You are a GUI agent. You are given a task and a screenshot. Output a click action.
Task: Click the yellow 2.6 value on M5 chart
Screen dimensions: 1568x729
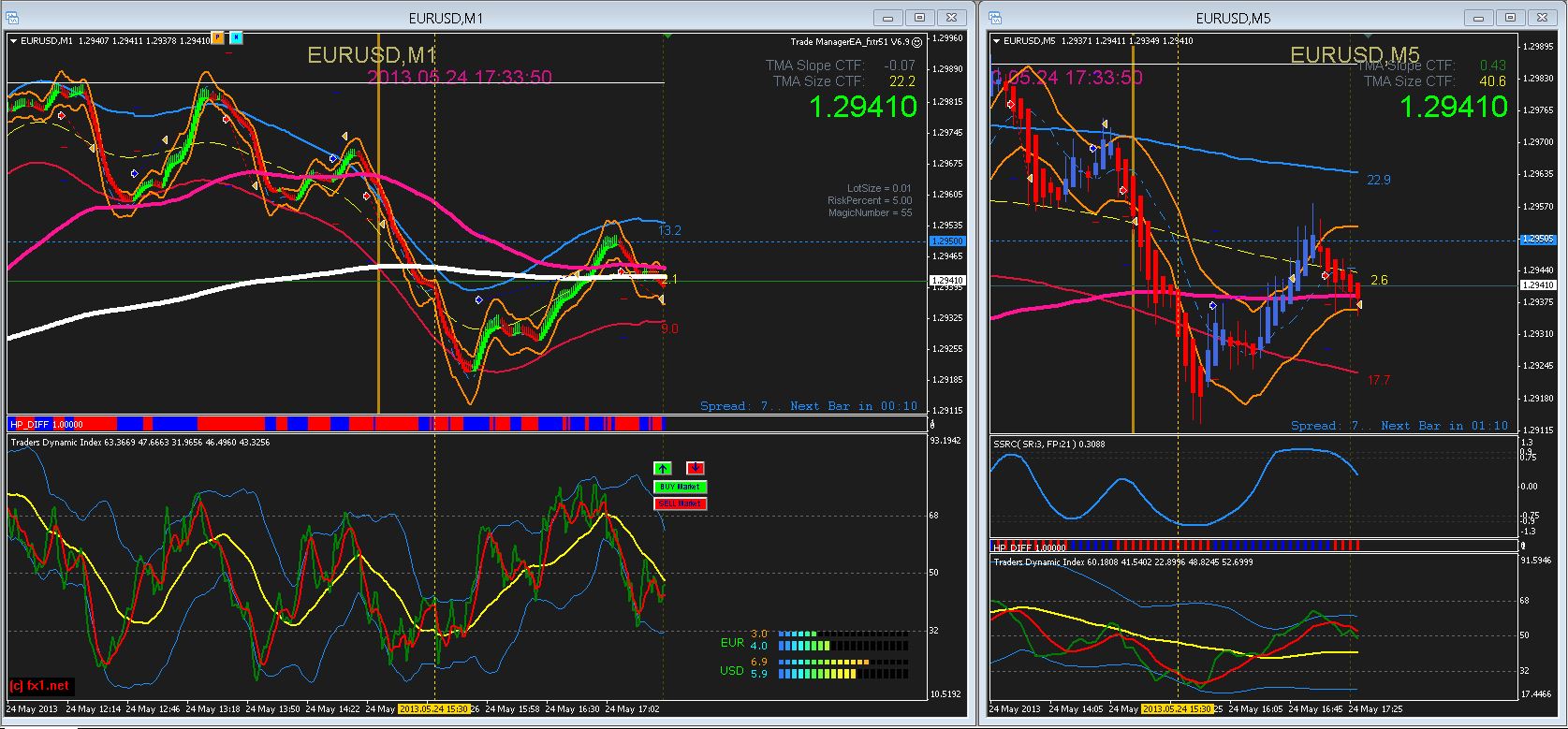tap(1379, 281)
